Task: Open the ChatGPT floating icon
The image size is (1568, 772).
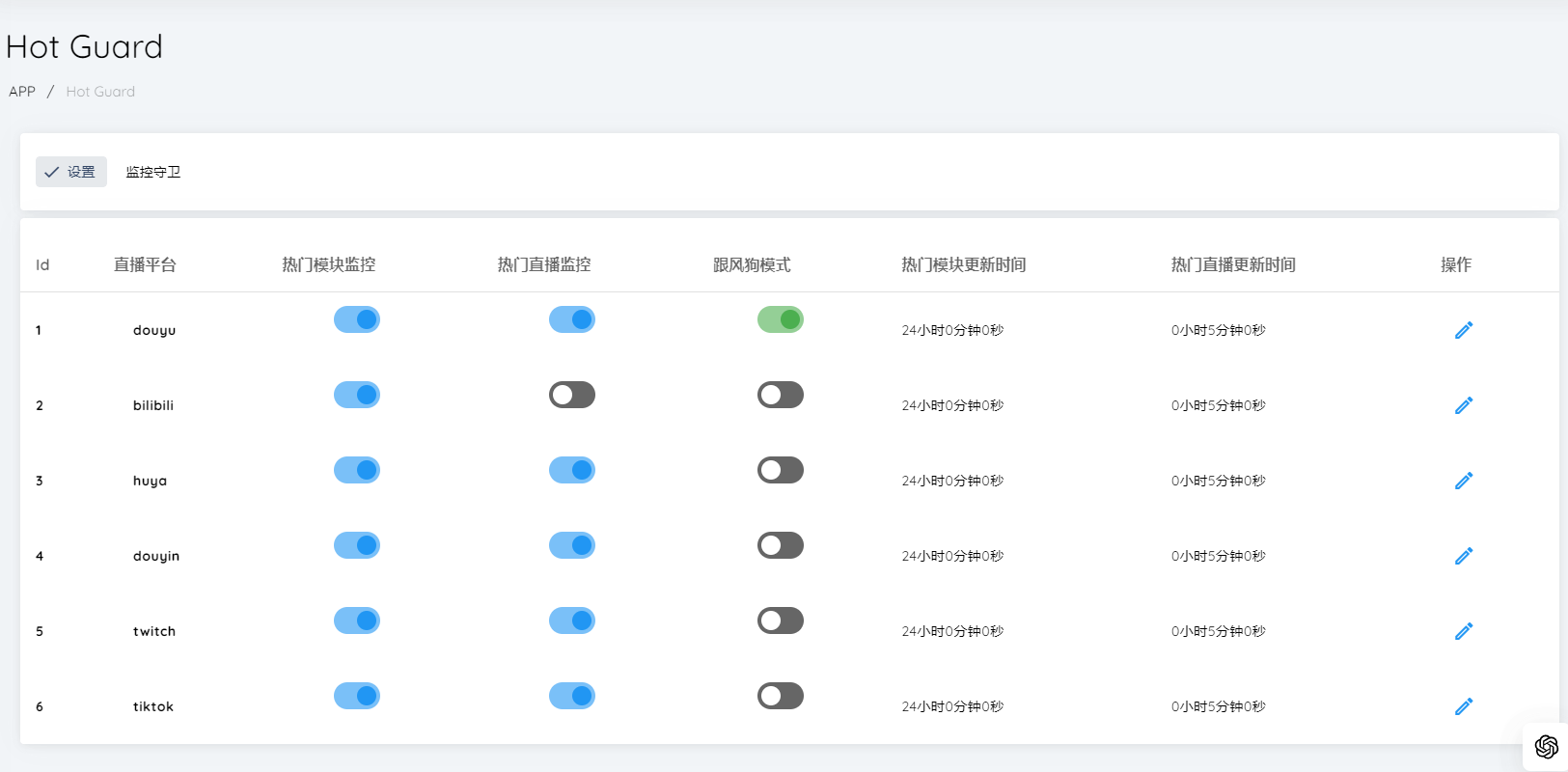Action: [1546, 747]
